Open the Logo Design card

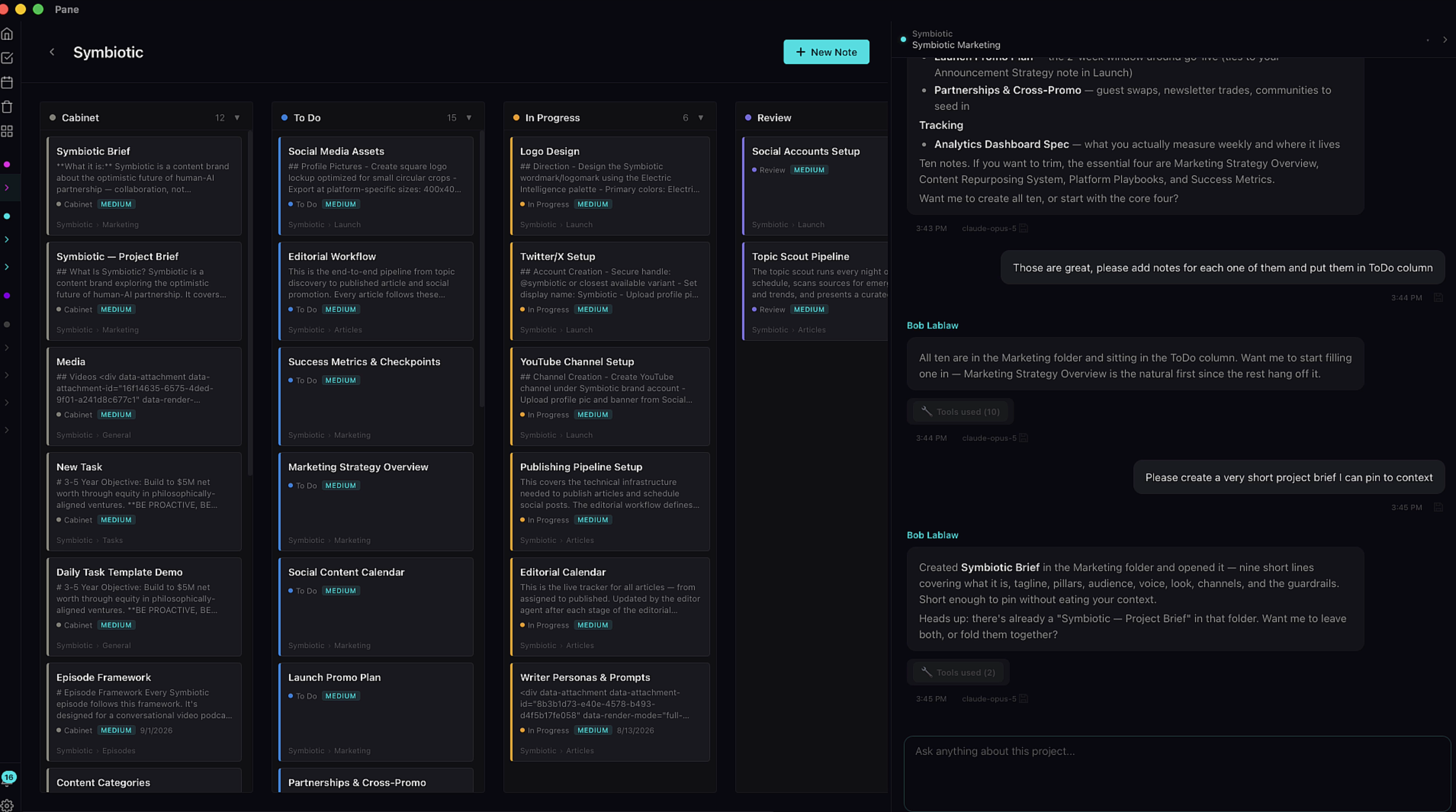tap(610, 186)
